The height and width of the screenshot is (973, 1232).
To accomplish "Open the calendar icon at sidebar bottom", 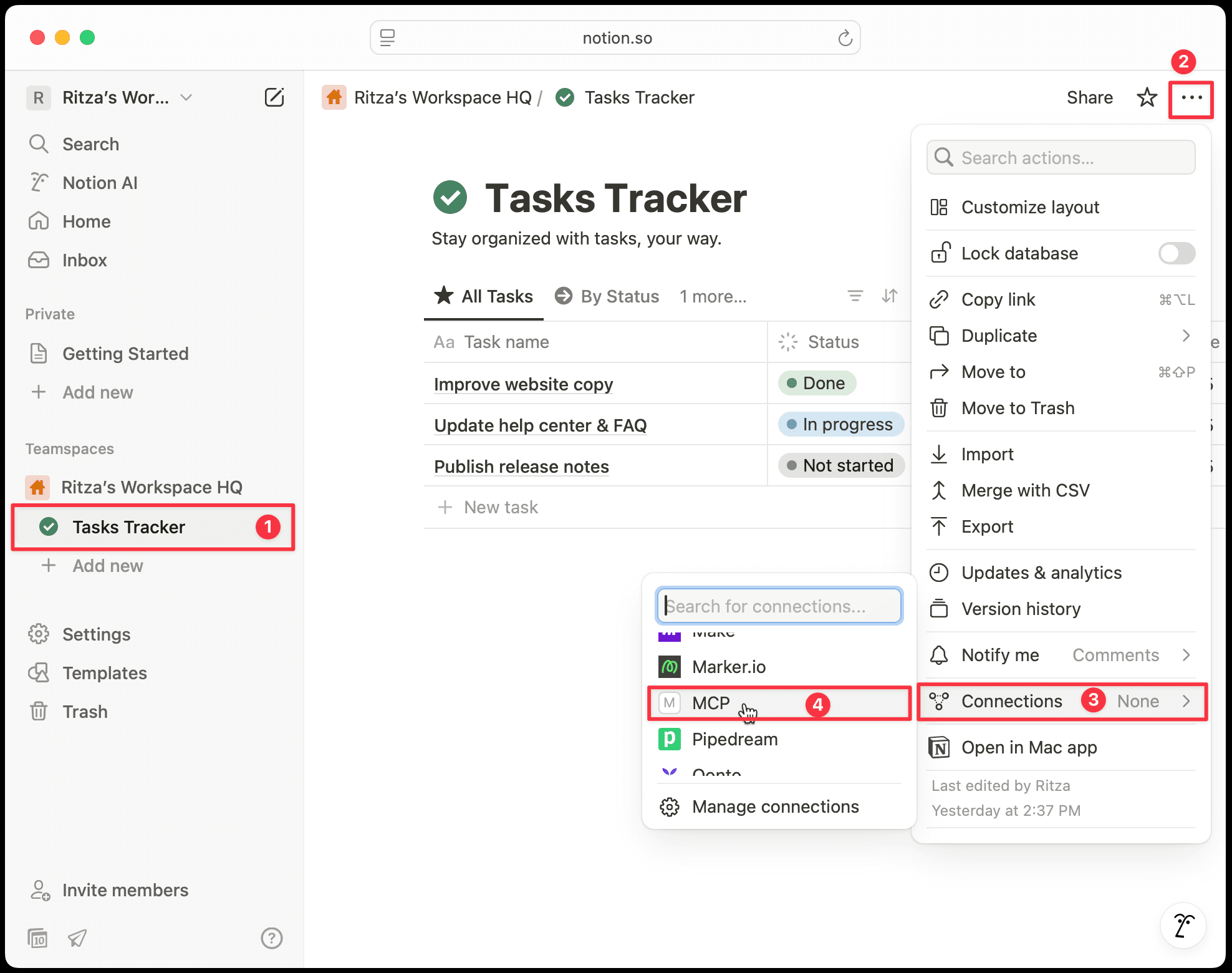I will click(38, 938).
